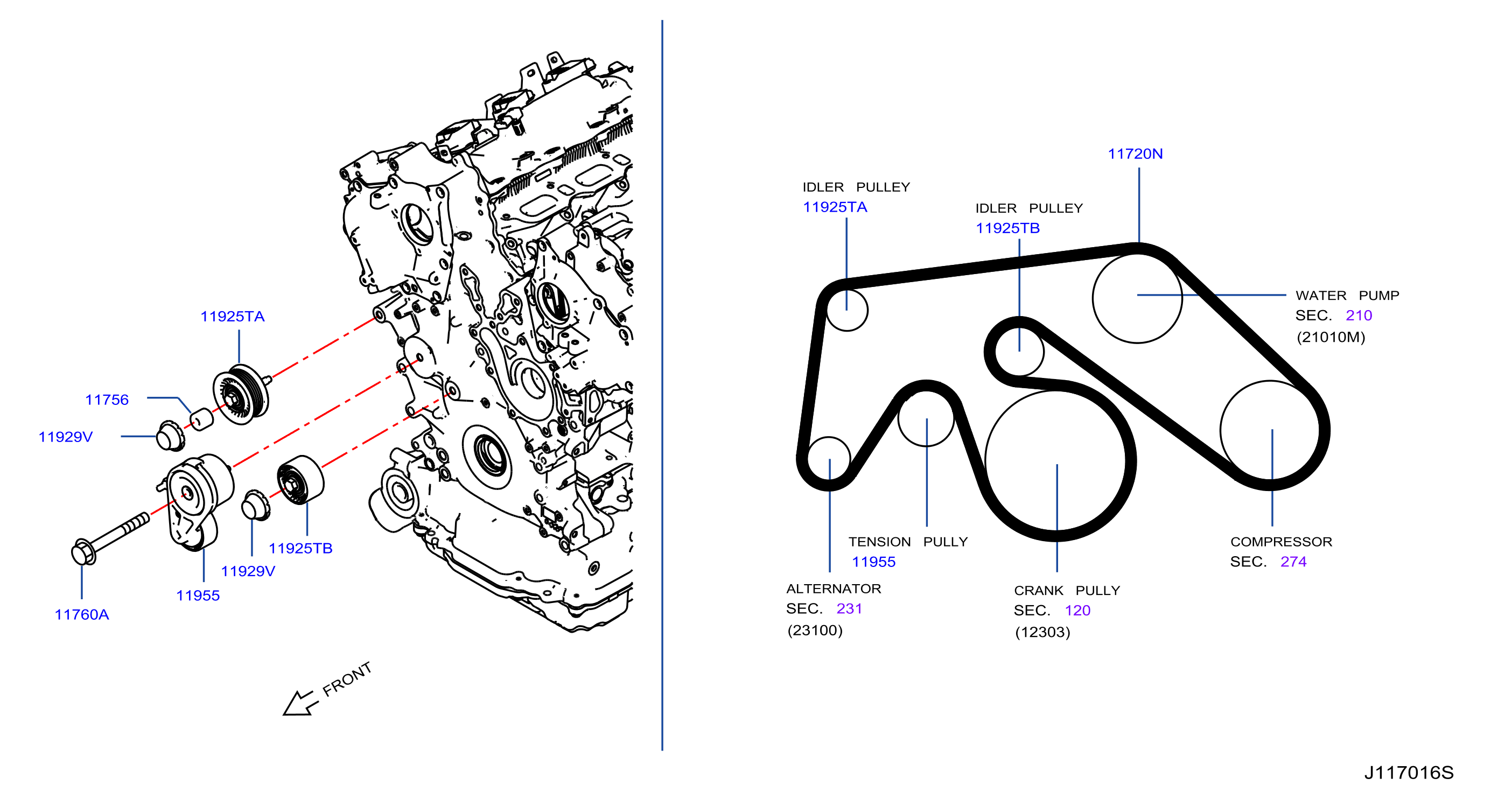Click the water pump pulley circle
The height and width of the screenshot is (799, 1512).
click(1137, 298)
